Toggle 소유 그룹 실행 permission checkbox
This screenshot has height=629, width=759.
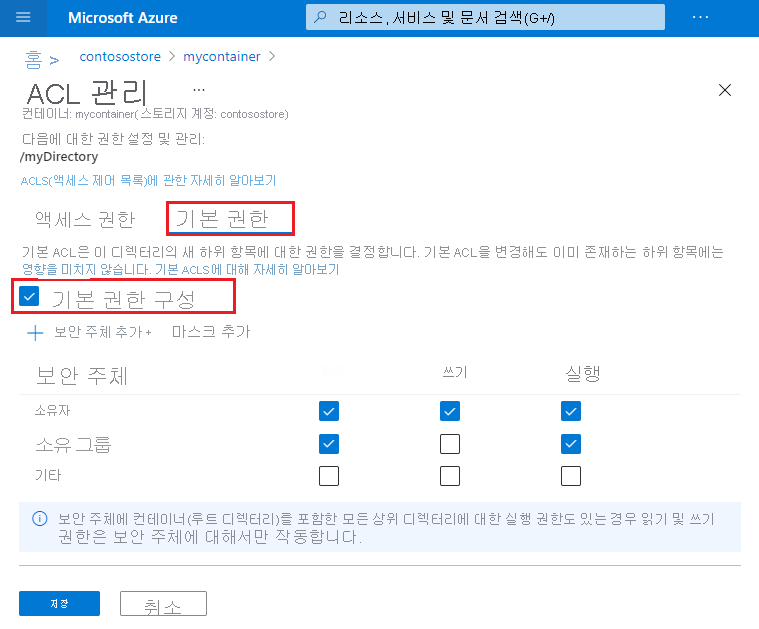tap(571, 444)
